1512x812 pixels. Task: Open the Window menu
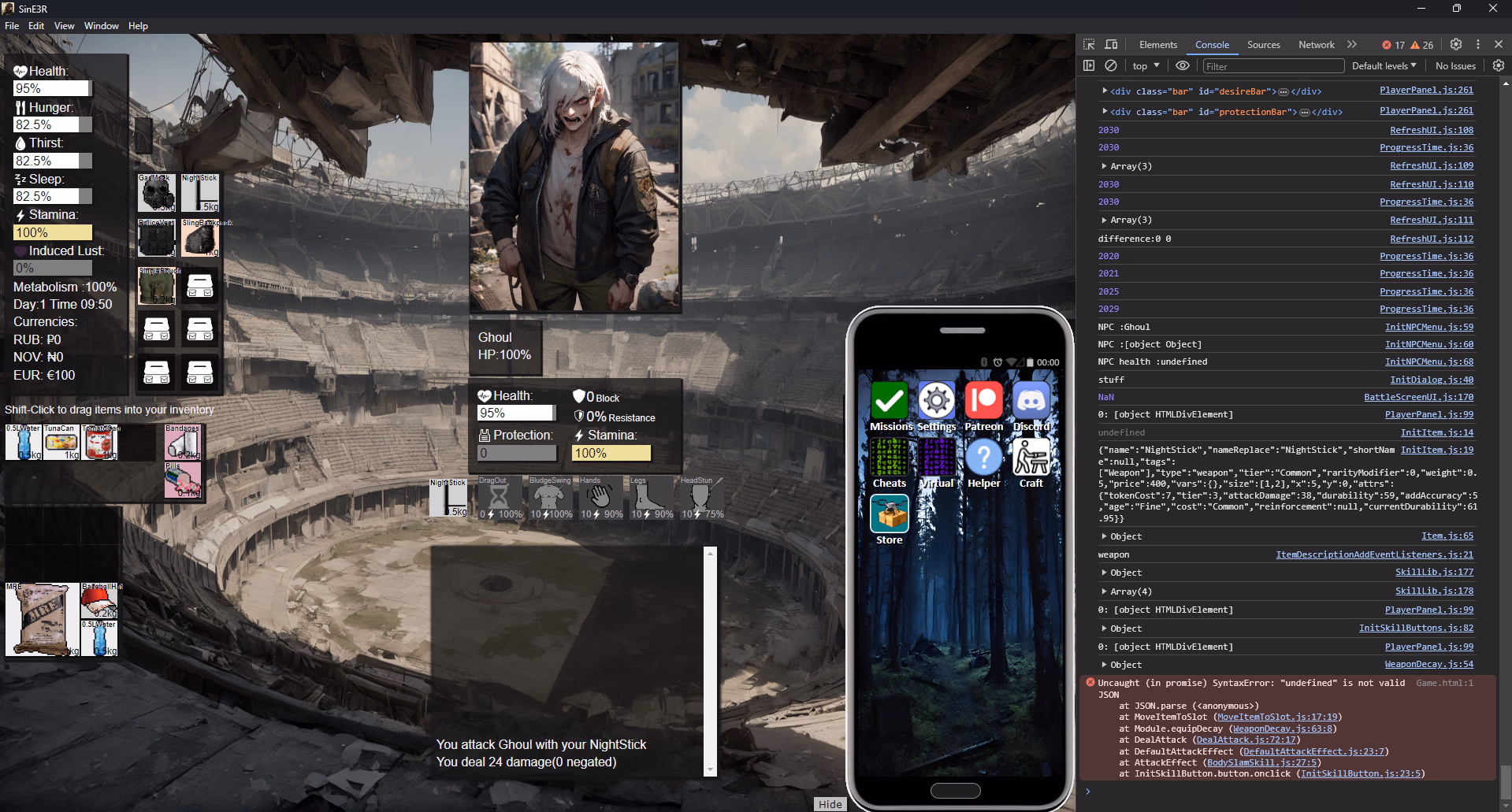[102, 26]
